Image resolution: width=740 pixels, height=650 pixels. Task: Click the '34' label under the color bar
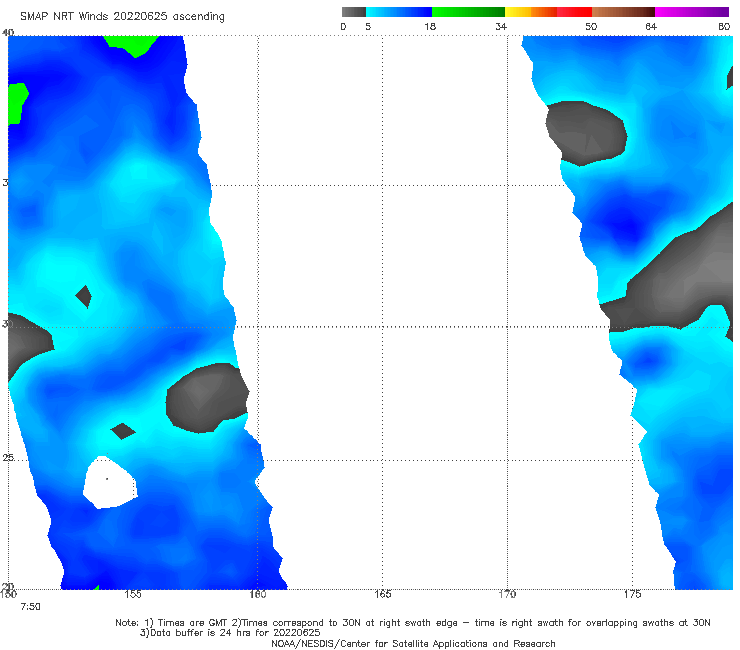coord(501,27)
